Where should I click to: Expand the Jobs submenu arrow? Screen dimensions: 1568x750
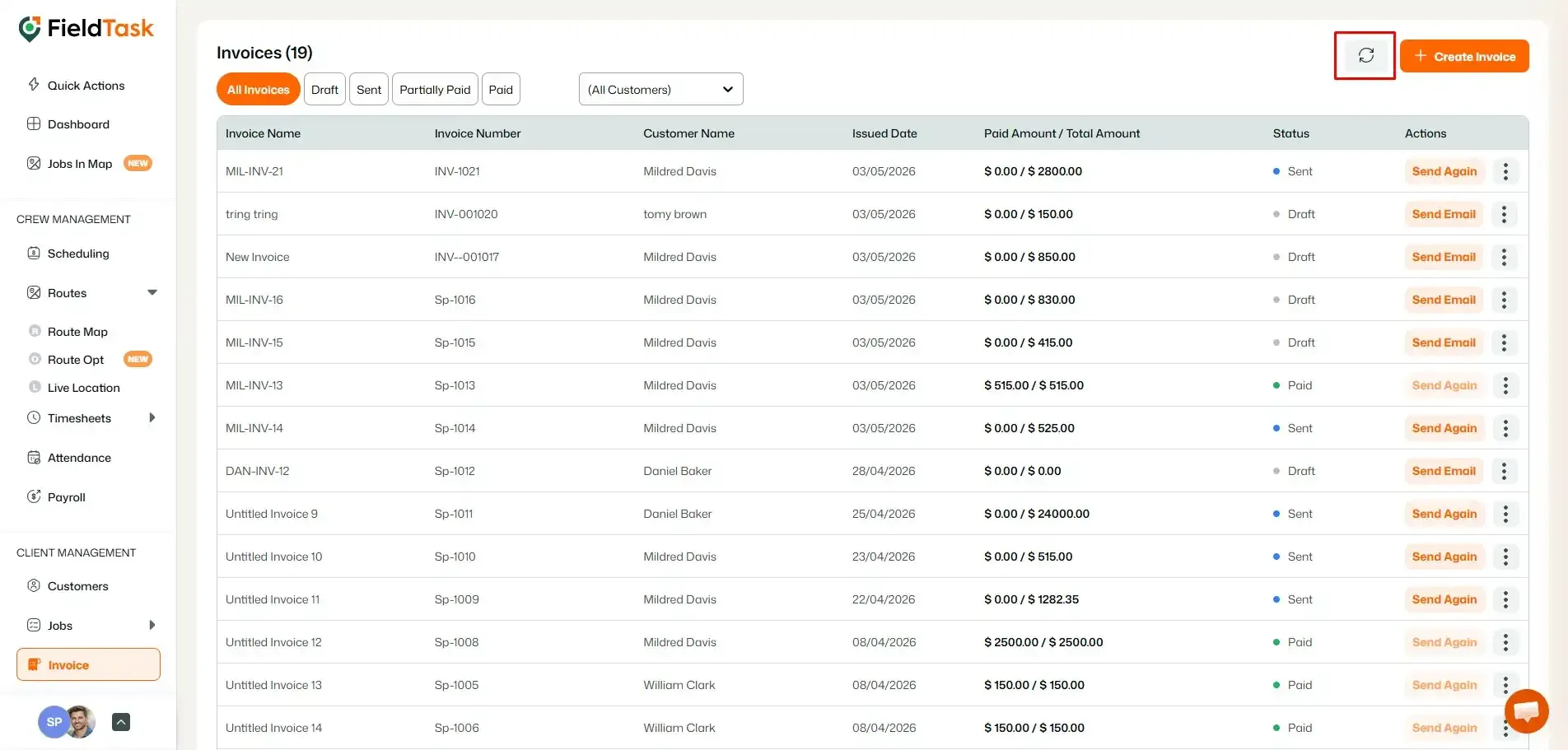(x=152, y=625)
